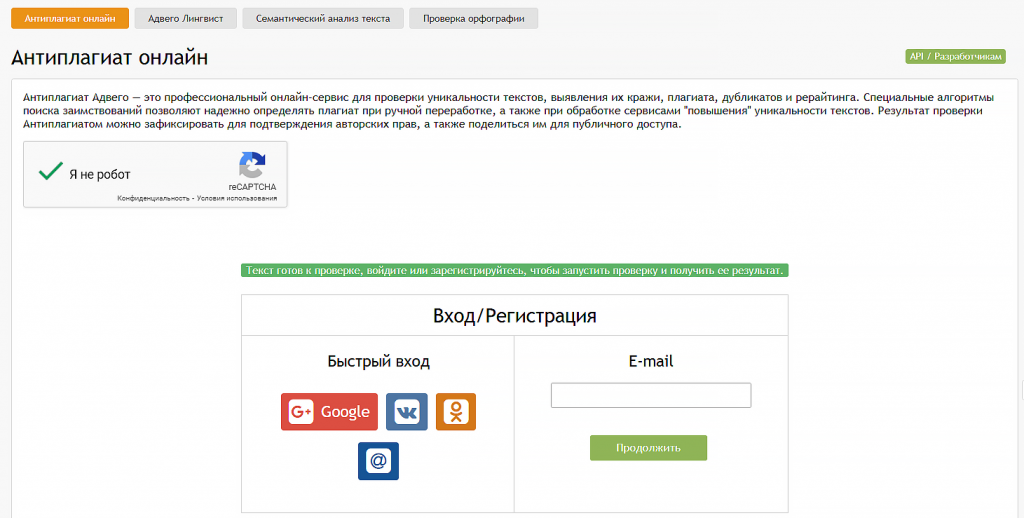Screen dimensions: 1024x518
Task: Go to the "Проверка орфографии" tab
Action: click(x=473, y=18)
